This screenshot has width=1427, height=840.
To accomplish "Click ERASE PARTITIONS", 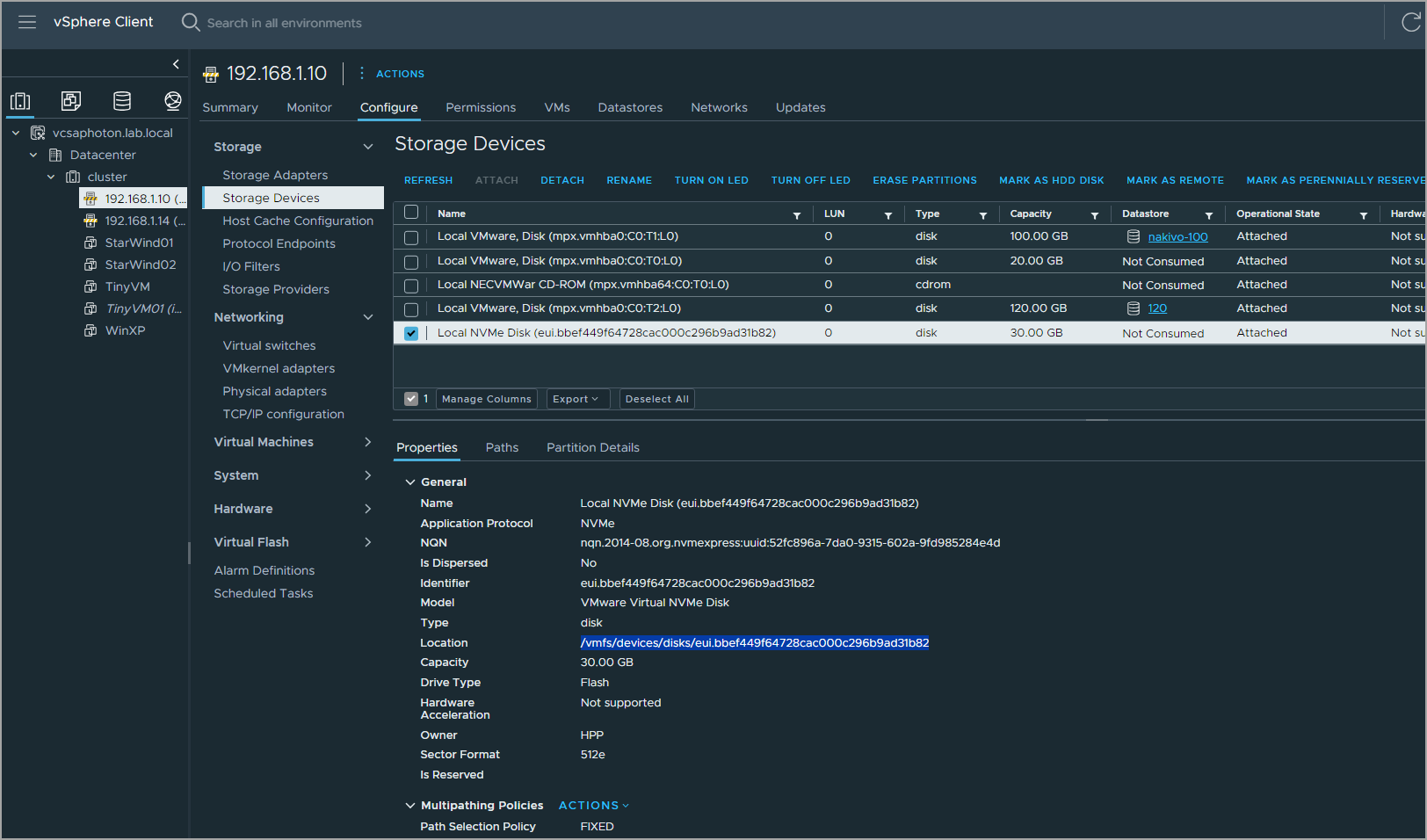I will point(924,180).
